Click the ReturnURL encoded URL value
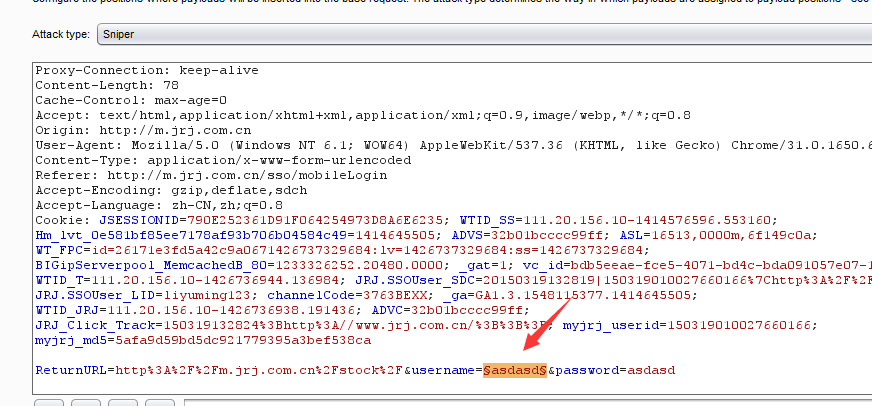 pos(259,370)
